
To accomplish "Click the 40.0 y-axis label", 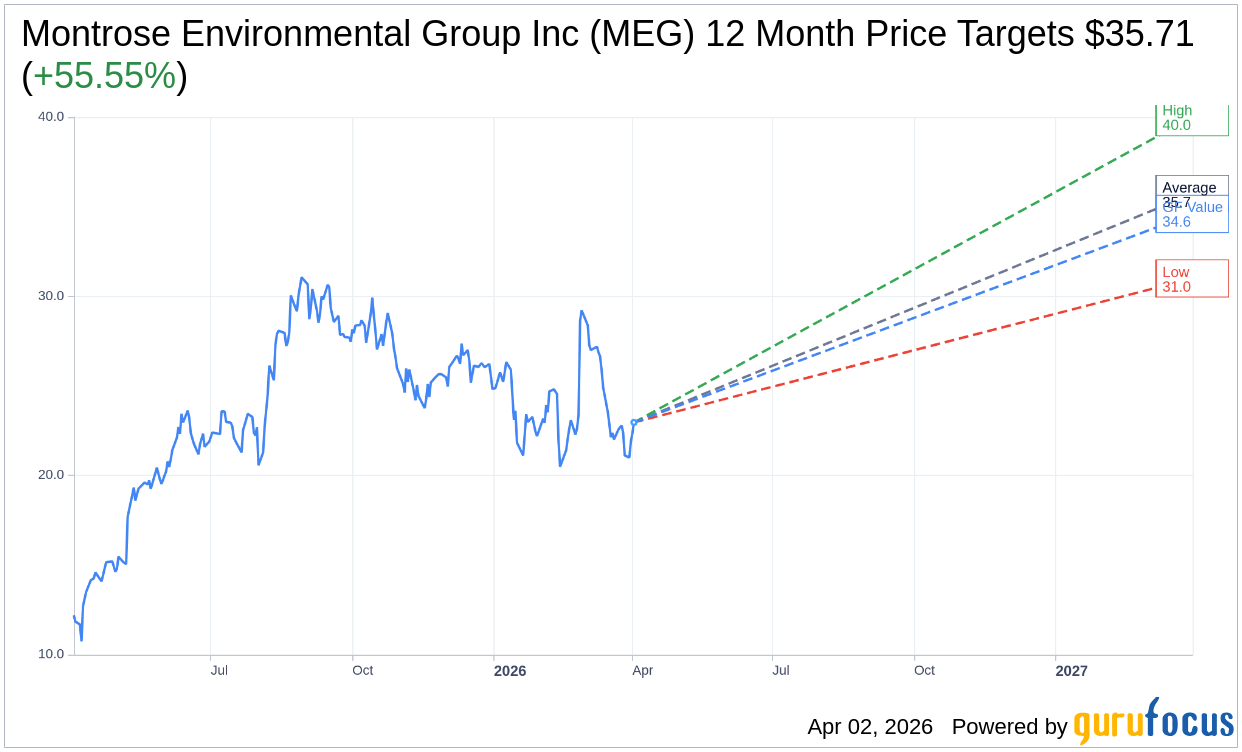I will [x=51, y=116].
